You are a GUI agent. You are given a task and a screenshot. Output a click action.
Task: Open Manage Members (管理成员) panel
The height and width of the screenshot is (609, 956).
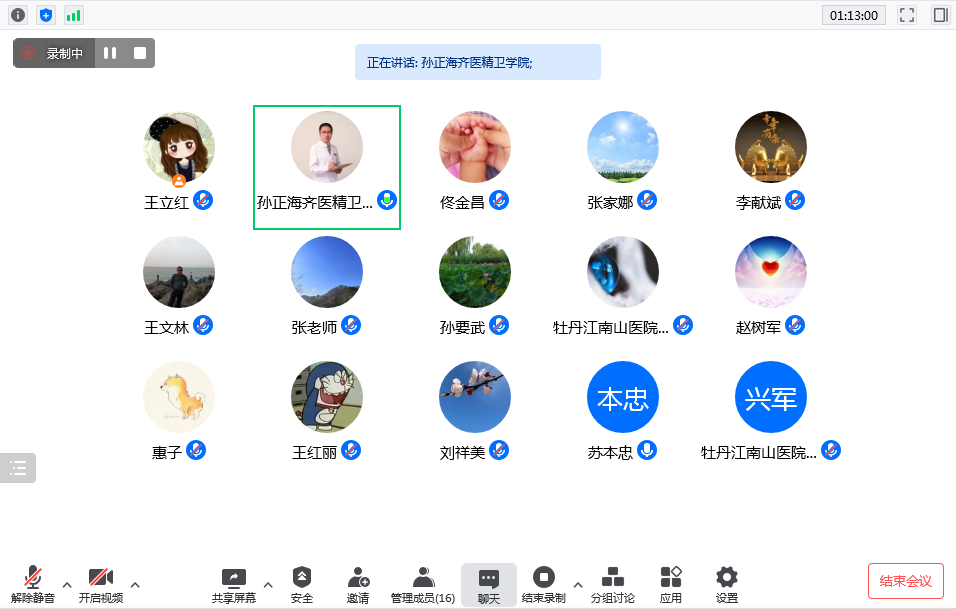[x=423, y=584]
